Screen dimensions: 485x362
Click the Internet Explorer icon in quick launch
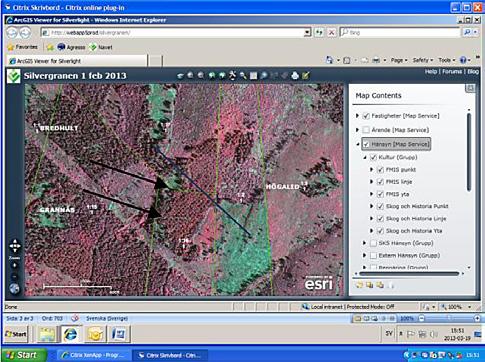70,334
